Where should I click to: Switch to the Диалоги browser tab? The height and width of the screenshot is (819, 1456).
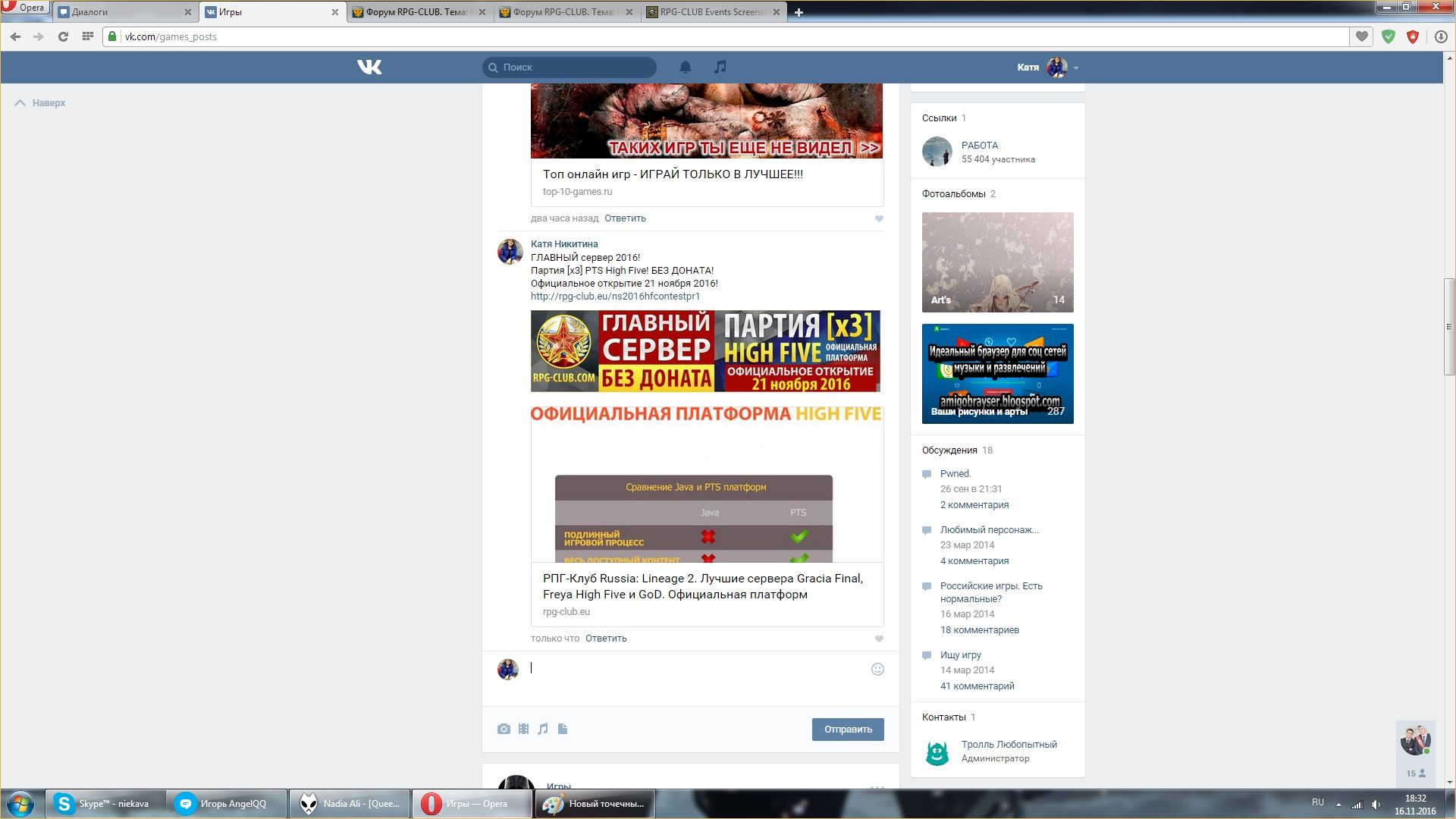[121, 12]
